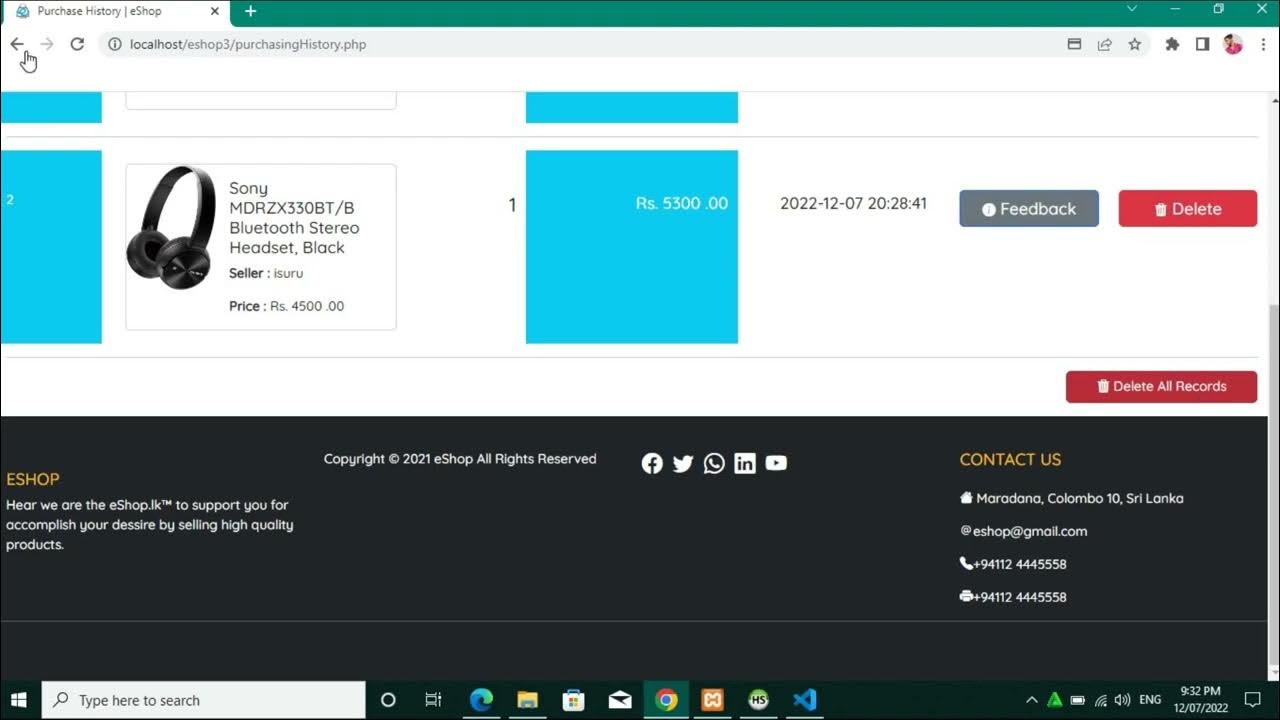Screen dimensions: 1280x720
Task: Click the Seller : isuru text
Action: (266, 273)
